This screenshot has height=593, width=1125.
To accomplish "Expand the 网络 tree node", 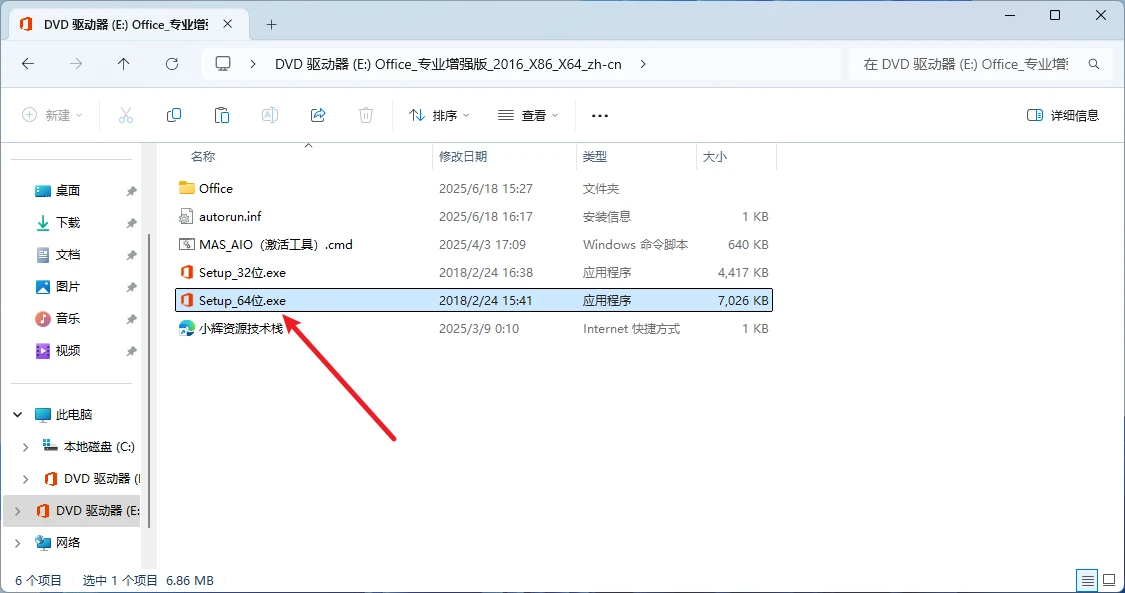I will tap(17, 543).
